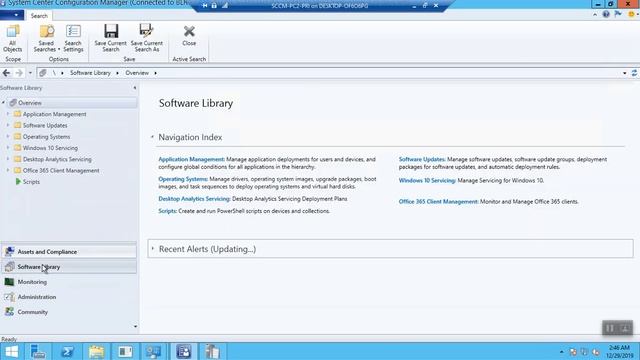Screen dimensions: 640x360
Task: Switch to Assets and Compliance workspace
Action: [69, 252]
